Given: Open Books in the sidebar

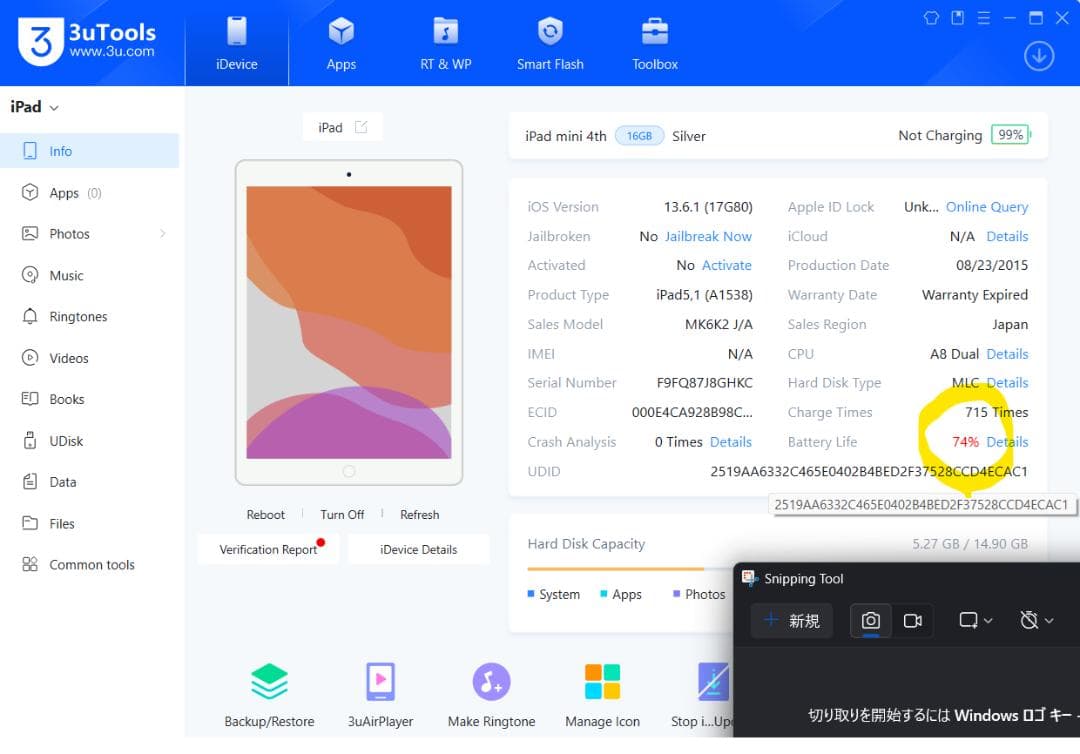Looking at the screenshot, I should pyautogui.click(x=90, y=399).
